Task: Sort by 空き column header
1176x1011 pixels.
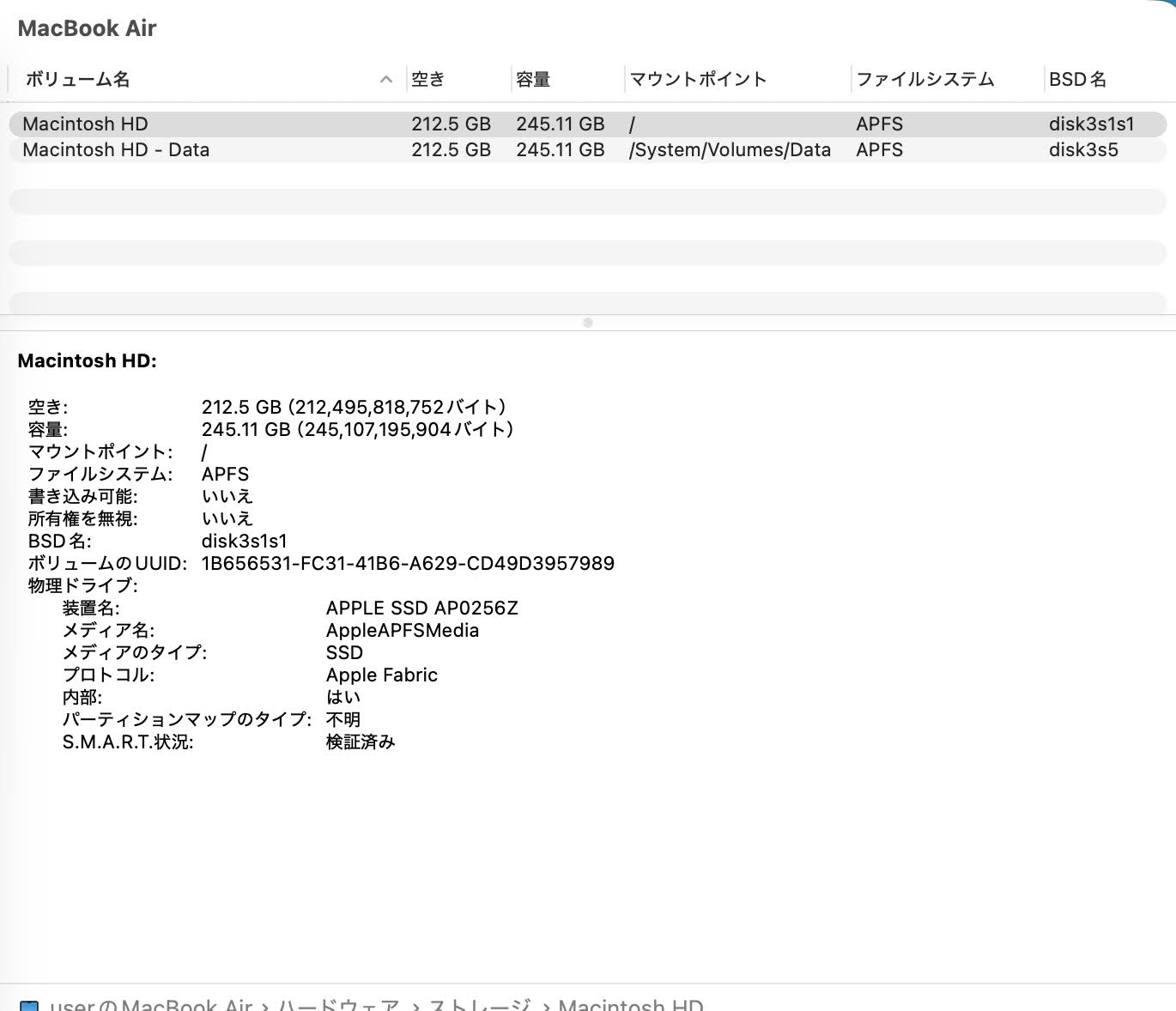Action: click(427, 80)
